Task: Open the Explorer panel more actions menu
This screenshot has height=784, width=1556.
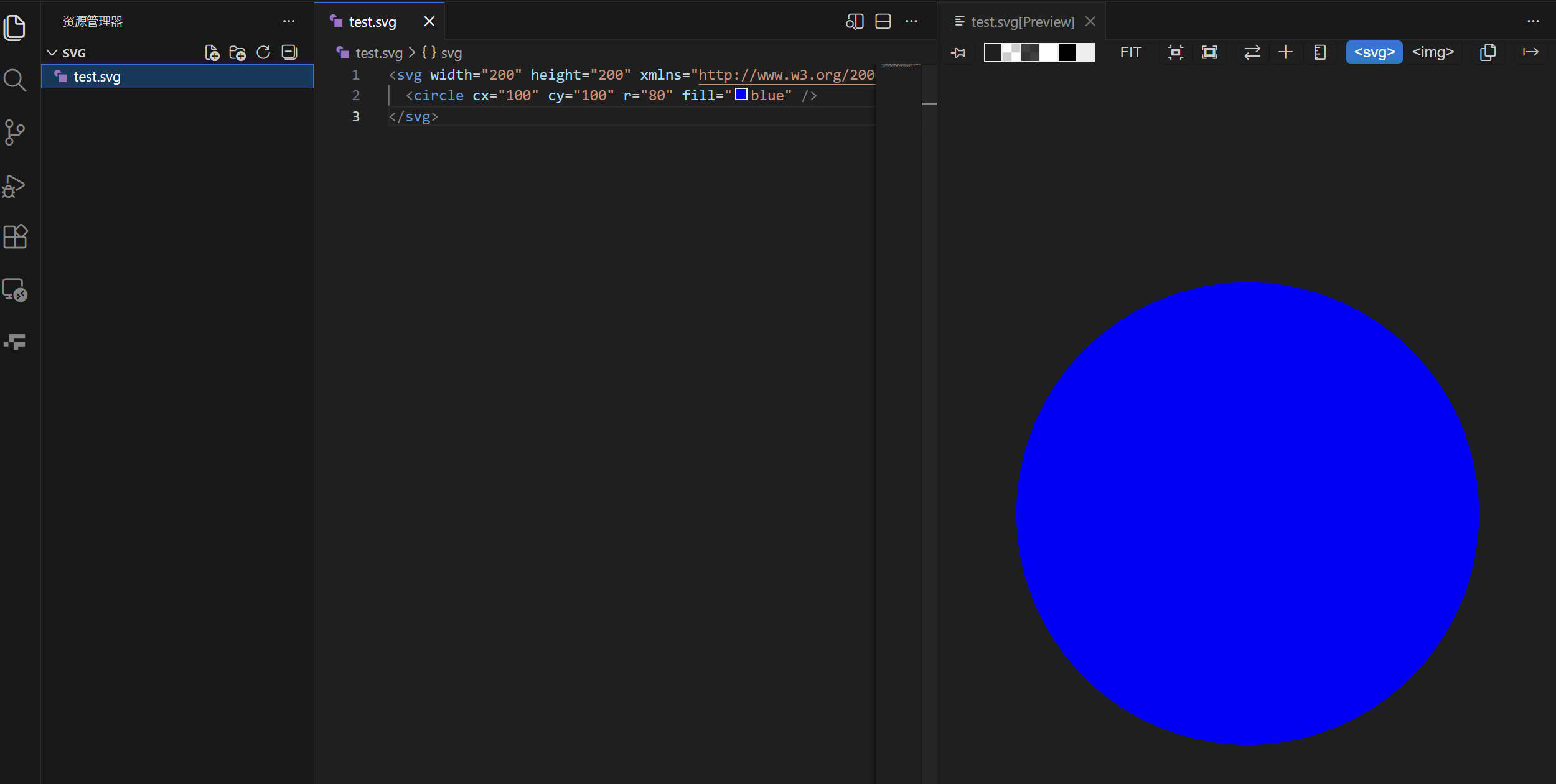Action: (289, 22)
